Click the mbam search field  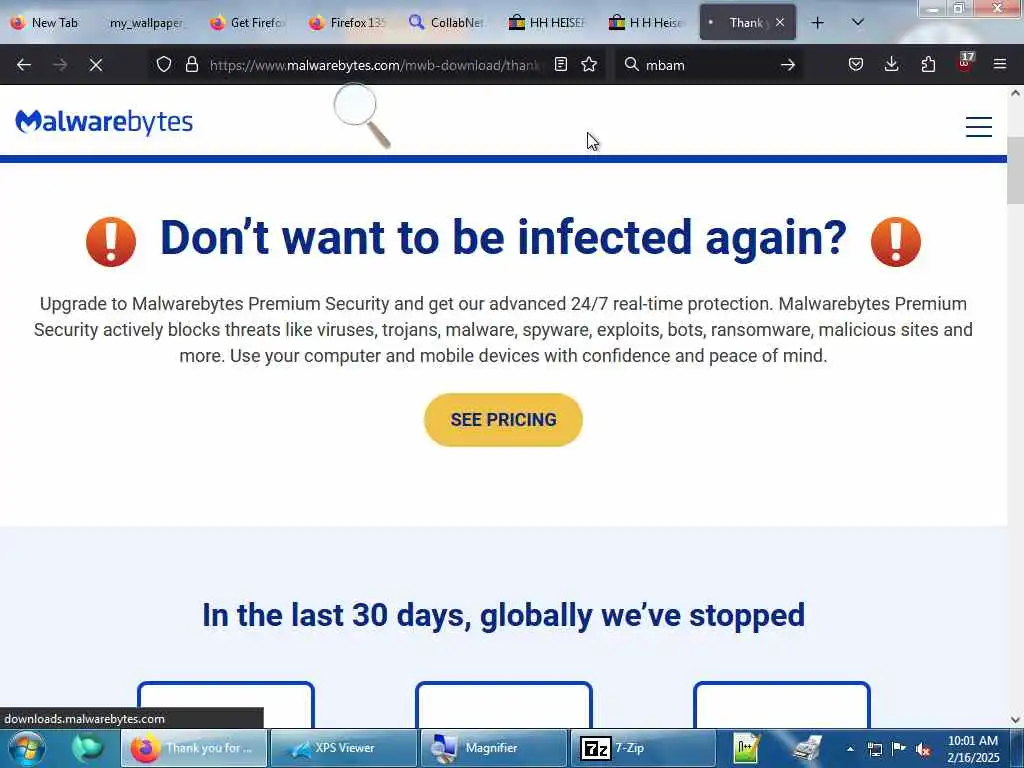pyautogui.click(x=709, y=65)
